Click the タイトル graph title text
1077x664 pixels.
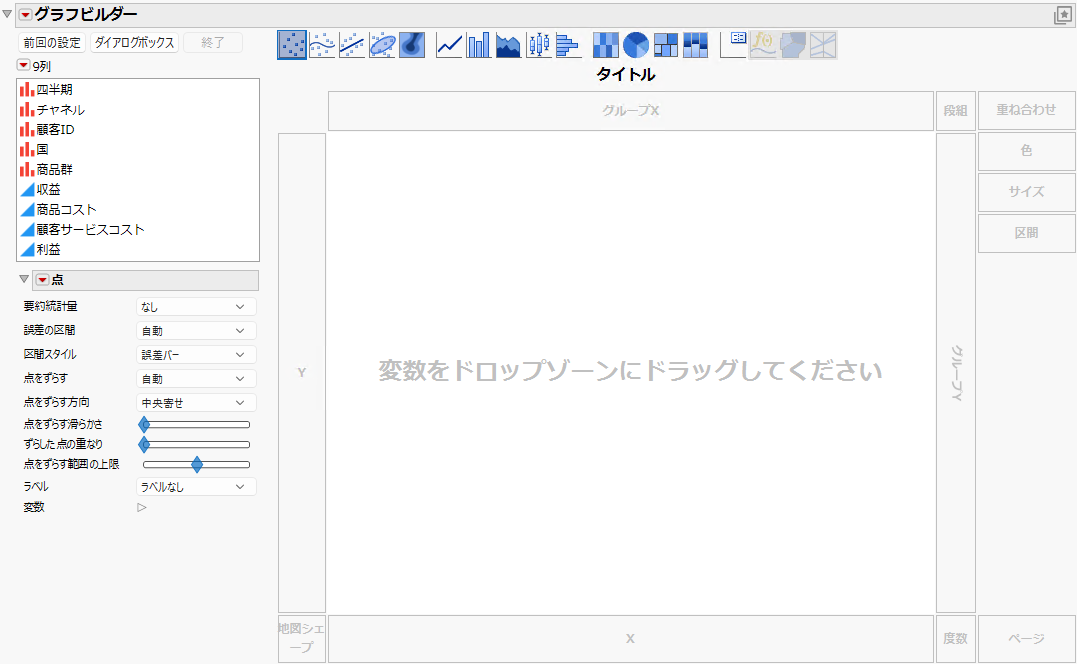(626, 74)
